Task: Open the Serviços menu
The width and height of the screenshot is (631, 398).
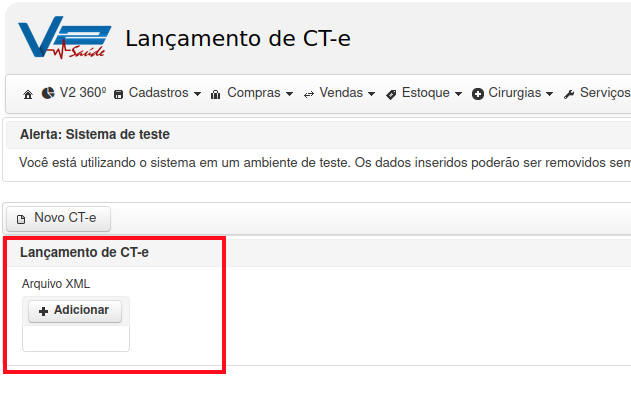Action: tap(597, 93)
